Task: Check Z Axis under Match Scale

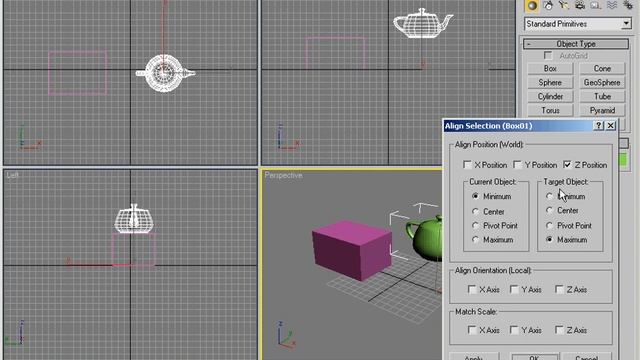Action: click(x=559, y=330)
